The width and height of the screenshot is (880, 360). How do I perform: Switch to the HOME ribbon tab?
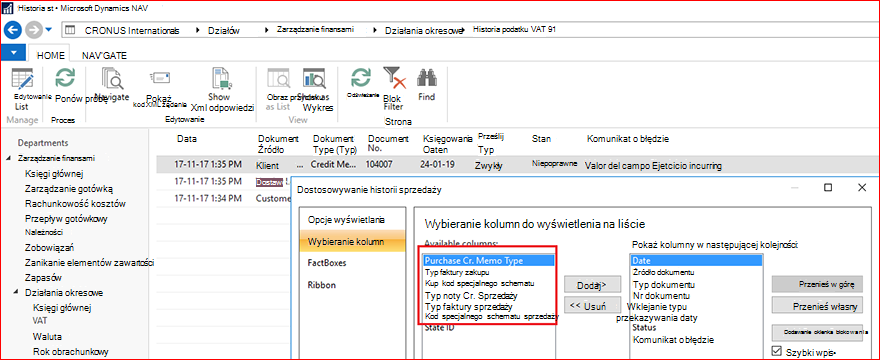[51, 56]
